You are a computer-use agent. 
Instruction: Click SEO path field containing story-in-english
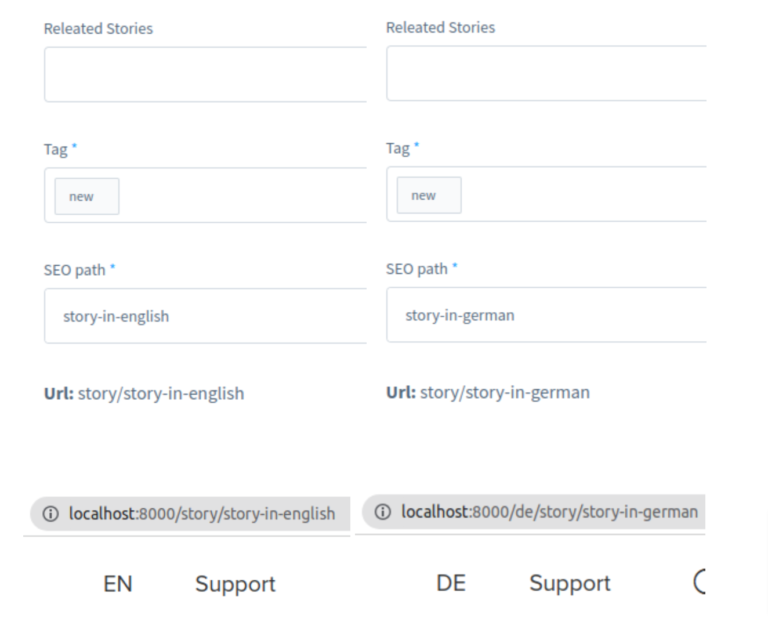[x=205, y=316]
